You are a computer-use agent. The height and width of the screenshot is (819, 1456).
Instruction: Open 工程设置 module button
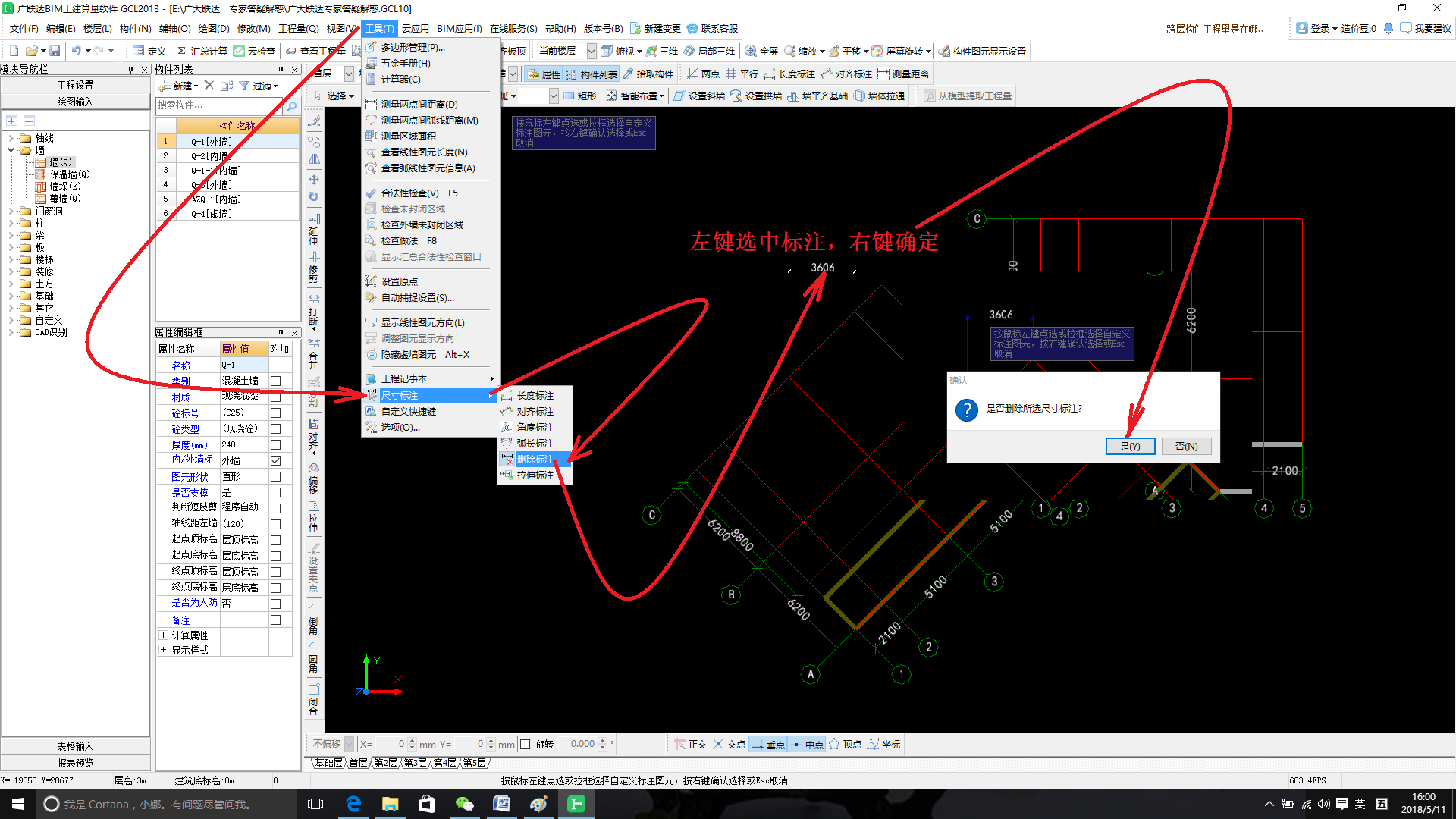point(75,85)
